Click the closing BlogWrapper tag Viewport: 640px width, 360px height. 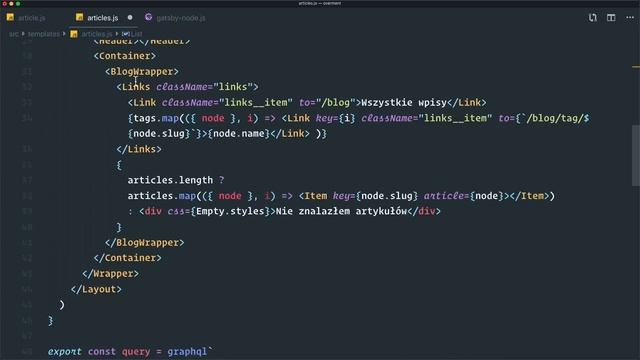(144, 242)
